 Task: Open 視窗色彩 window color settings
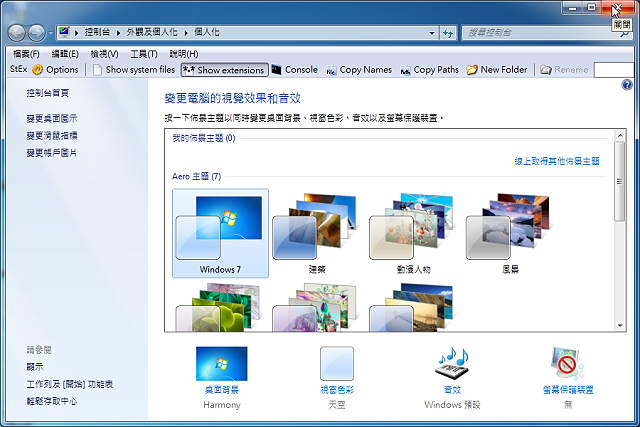pos(337,377)
